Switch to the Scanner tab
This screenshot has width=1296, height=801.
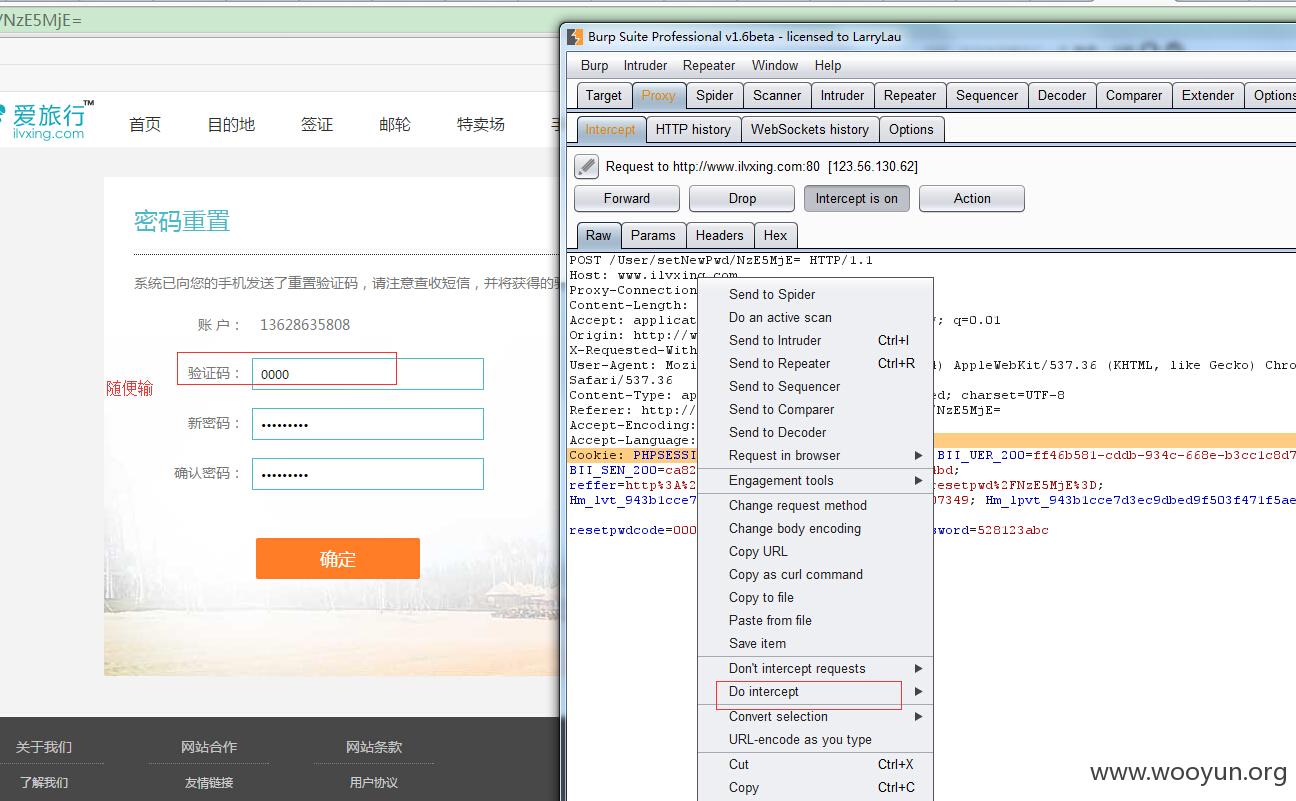point(777,95)
